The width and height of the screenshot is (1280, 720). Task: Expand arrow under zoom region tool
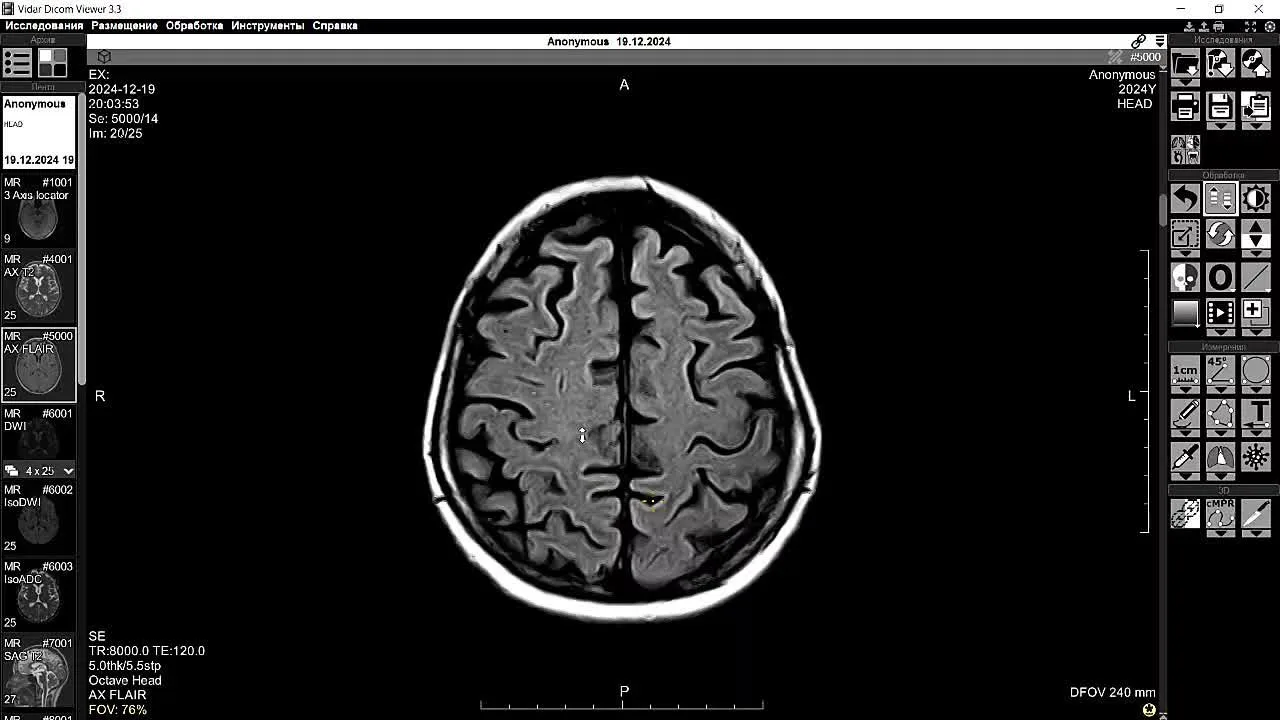tap(1185, 254)
